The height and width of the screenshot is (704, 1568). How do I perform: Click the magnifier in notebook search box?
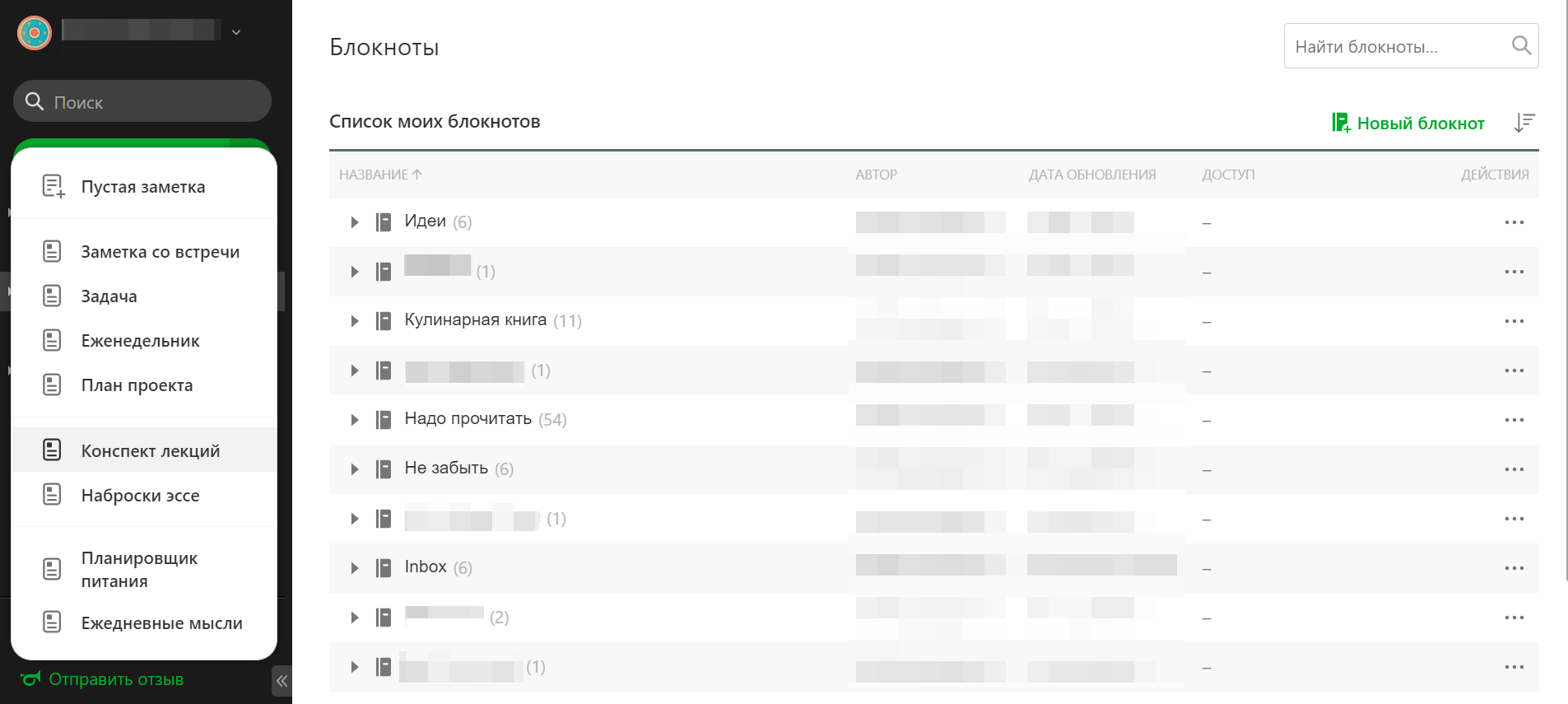coord(1521,46)
